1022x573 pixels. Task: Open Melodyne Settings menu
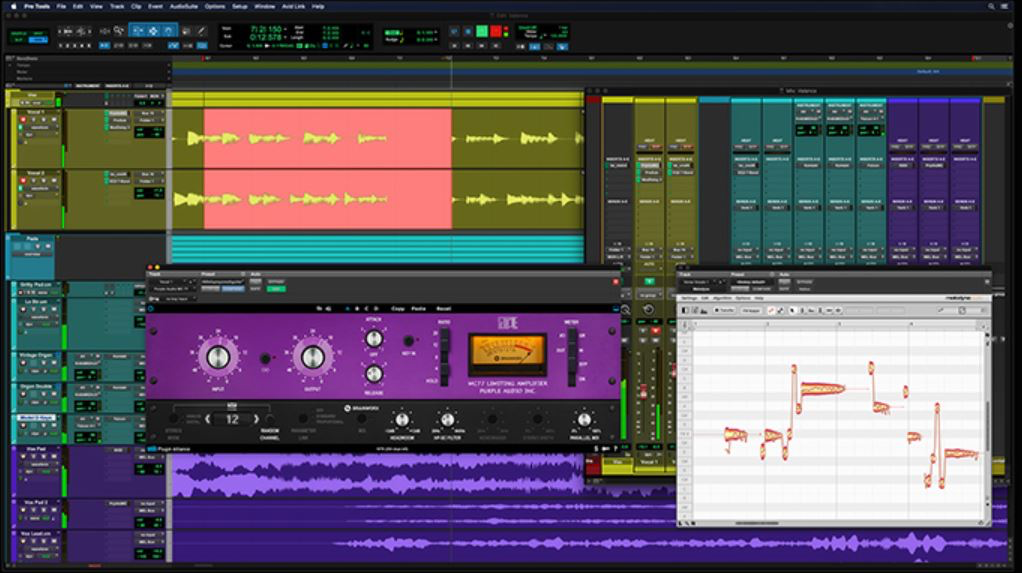click(689, 298)
